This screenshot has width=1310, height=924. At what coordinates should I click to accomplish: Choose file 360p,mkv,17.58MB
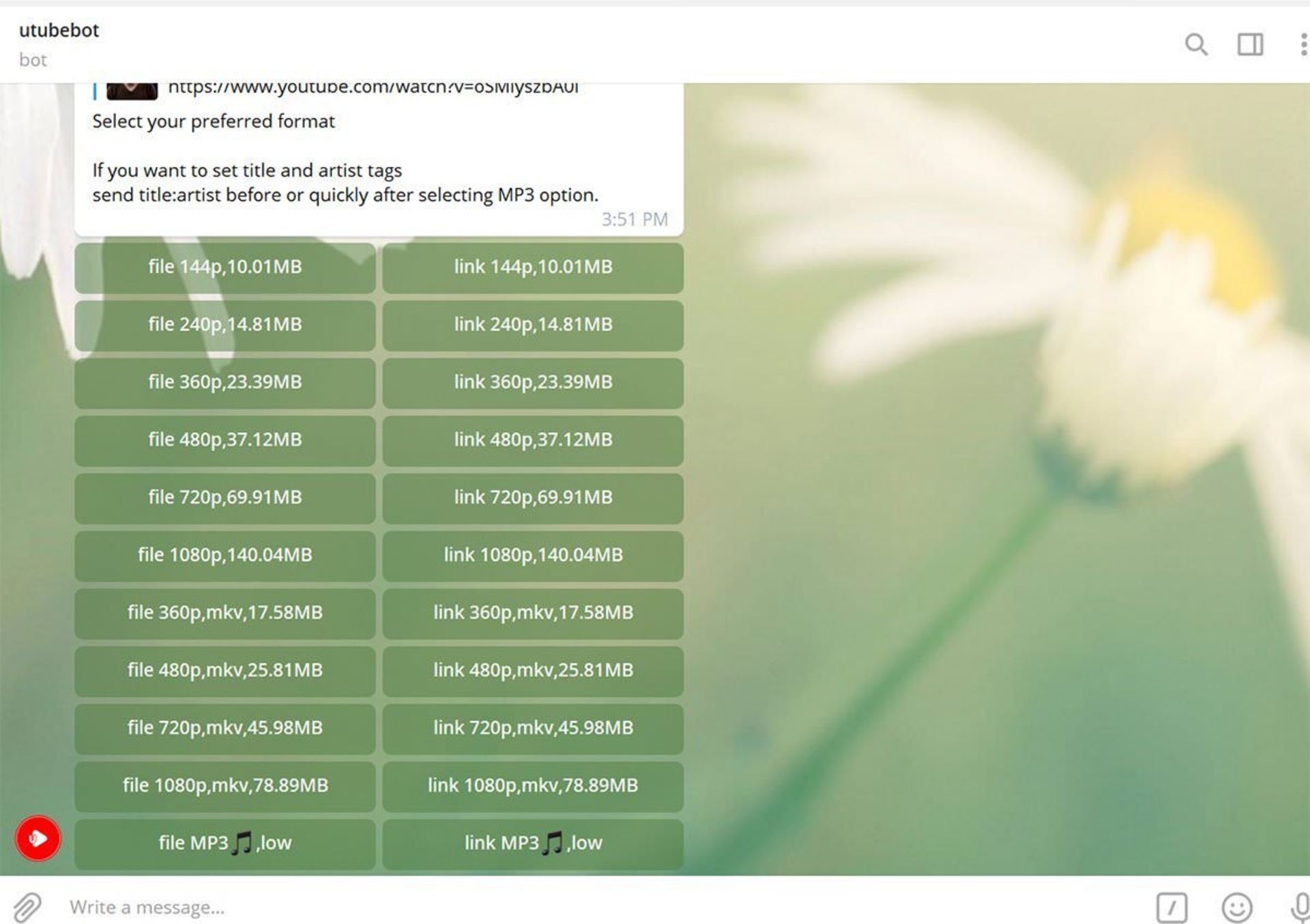tap(225, 613)
